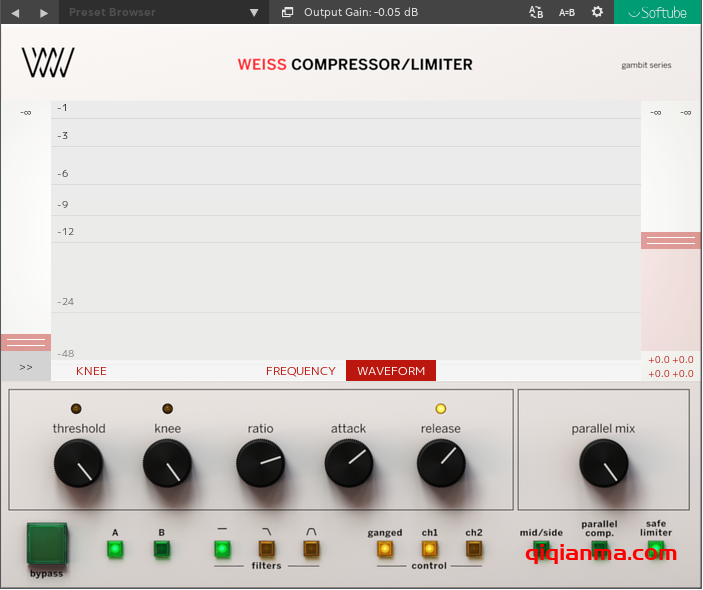This screenshot has width=703, height=590.
Task: Select the KNEE display view
Action: tap(91, 371)
